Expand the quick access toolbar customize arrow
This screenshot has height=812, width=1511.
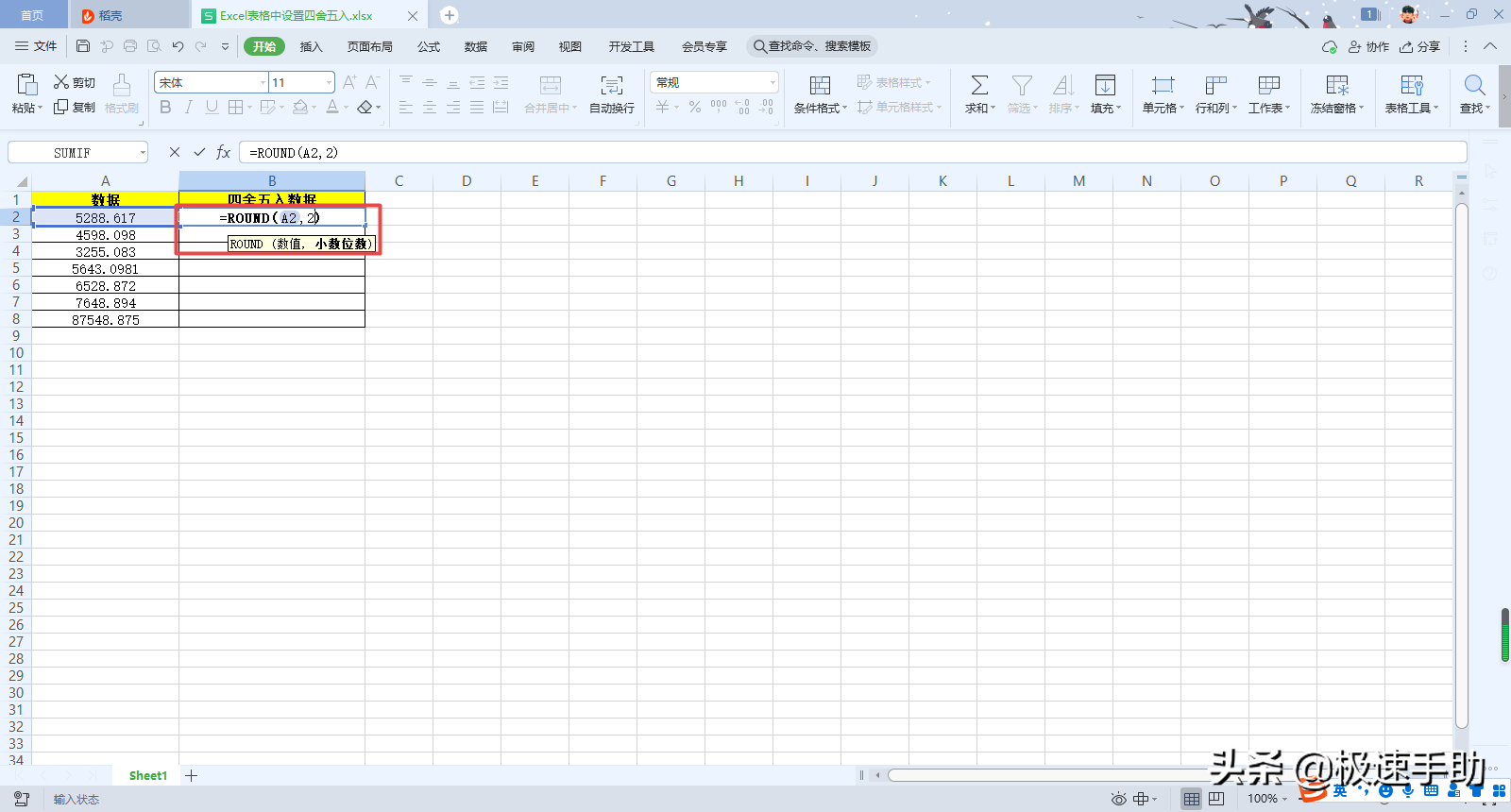coord(225,46)
